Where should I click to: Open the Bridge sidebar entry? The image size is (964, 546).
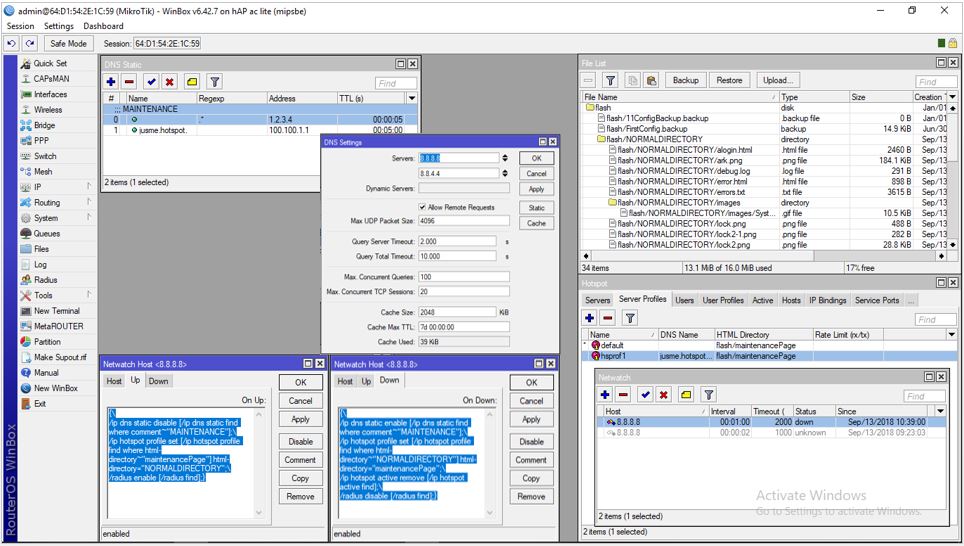[x=44, y=125]
